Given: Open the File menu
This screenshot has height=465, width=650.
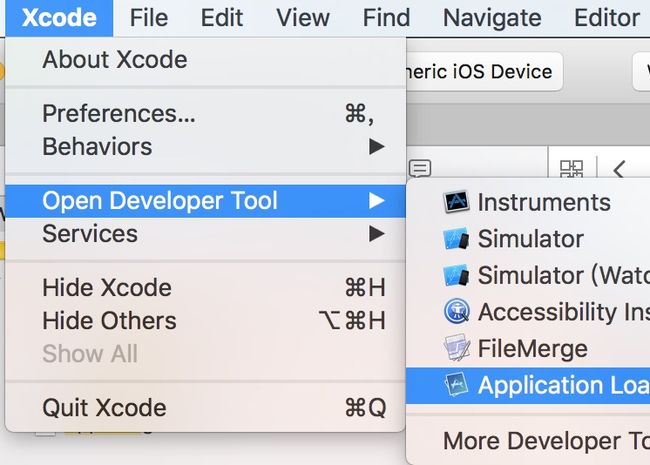Looking at the screenshot, I should [x=149, y=18].
